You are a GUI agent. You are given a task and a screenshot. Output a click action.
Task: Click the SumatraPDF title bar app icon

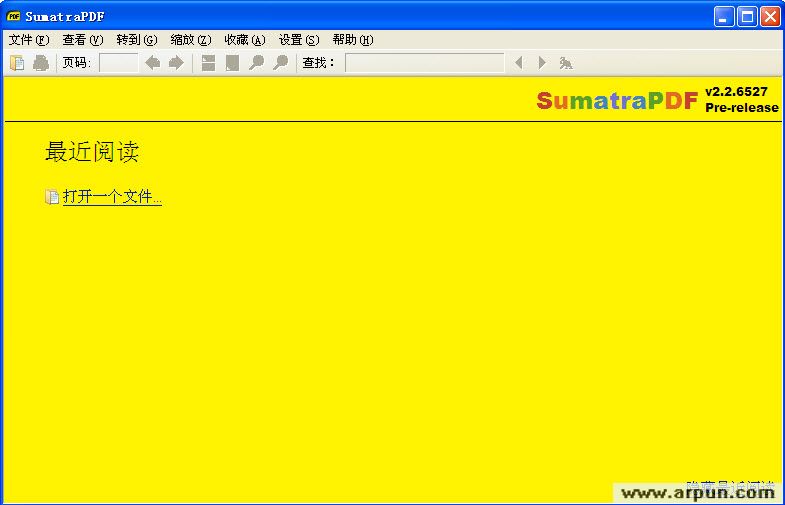[x=14, y=17]
